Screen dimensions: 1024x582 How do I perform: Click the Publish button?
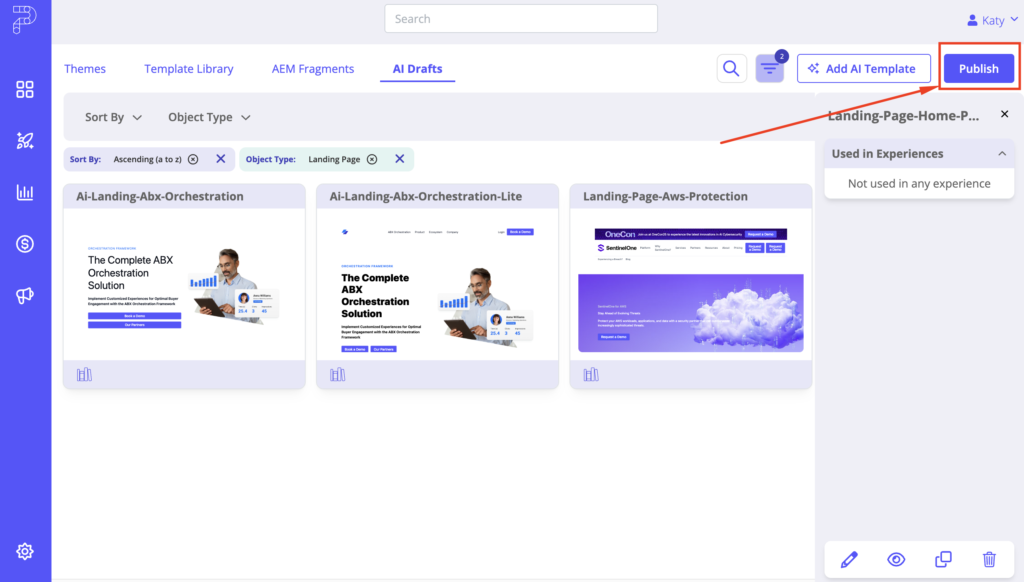coord(978,68)
